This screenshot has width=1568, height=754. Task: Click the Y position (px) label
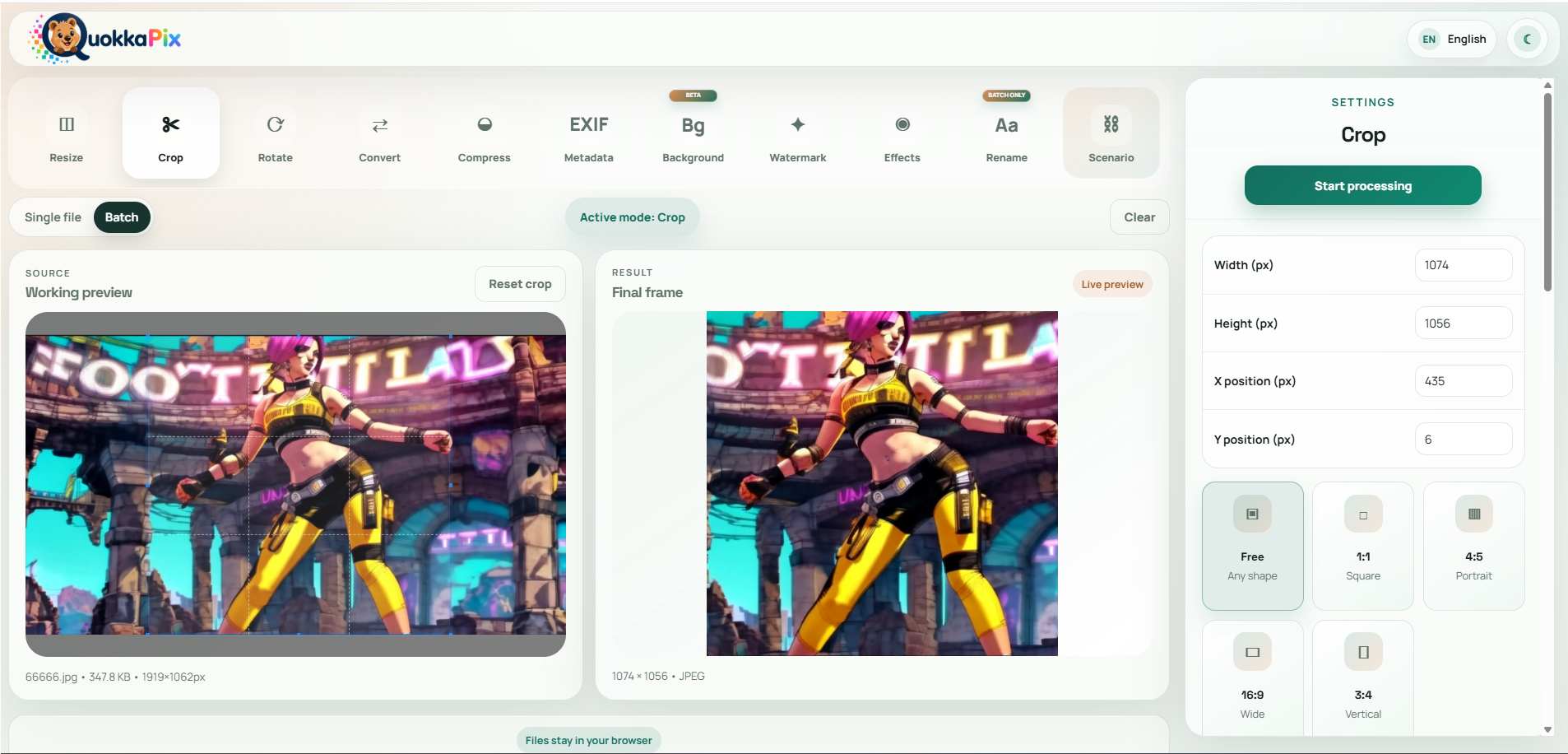point(1255,440)
